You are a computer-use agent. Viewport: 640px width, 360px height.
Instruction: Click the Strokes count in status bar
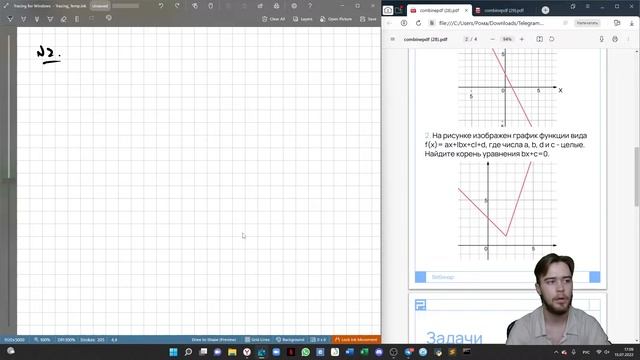pos(92,340)
